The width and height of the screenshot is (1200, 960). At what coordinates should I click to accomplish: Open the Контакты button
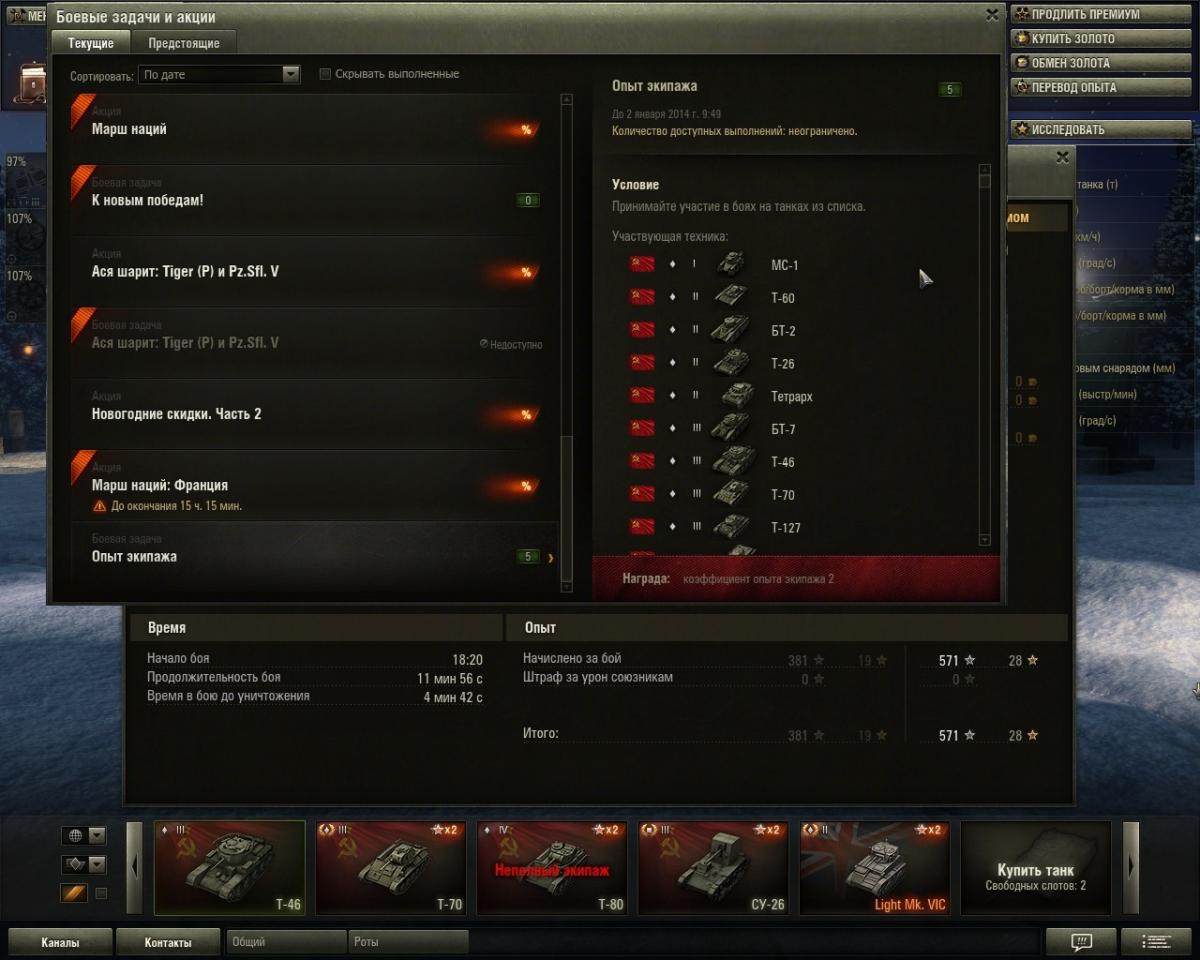168,942
